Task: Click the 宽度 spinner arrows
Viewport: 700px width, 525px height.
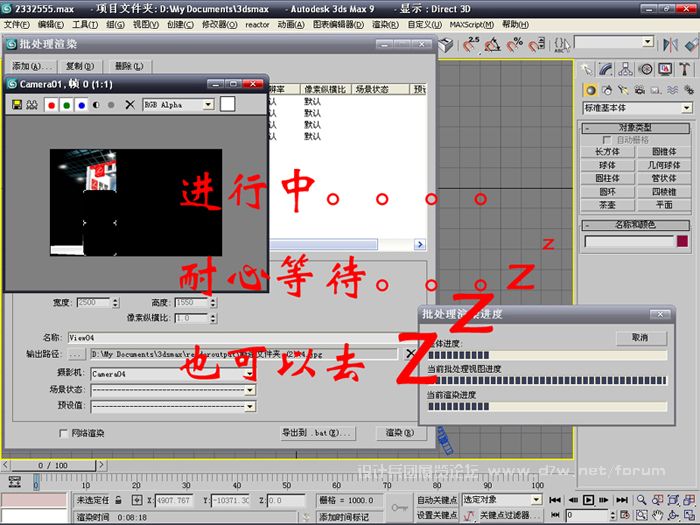Action: click(116, 303)
